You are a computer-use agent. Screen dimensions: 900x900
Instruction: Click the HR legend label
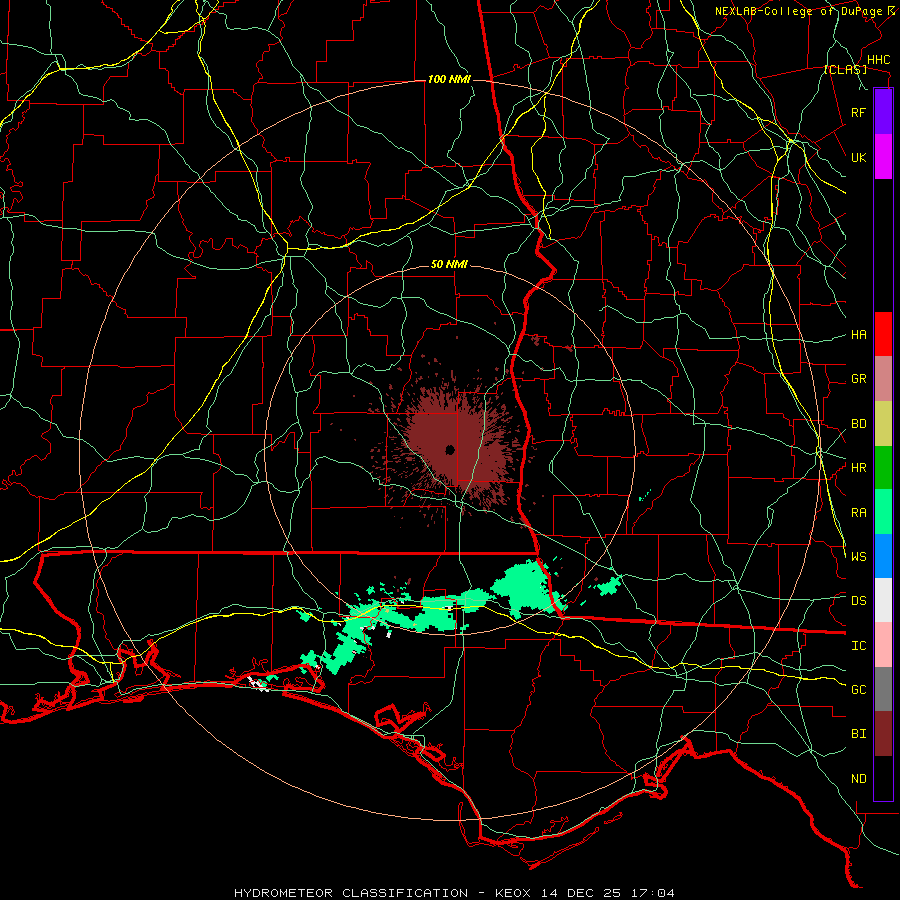coord(858,468)
